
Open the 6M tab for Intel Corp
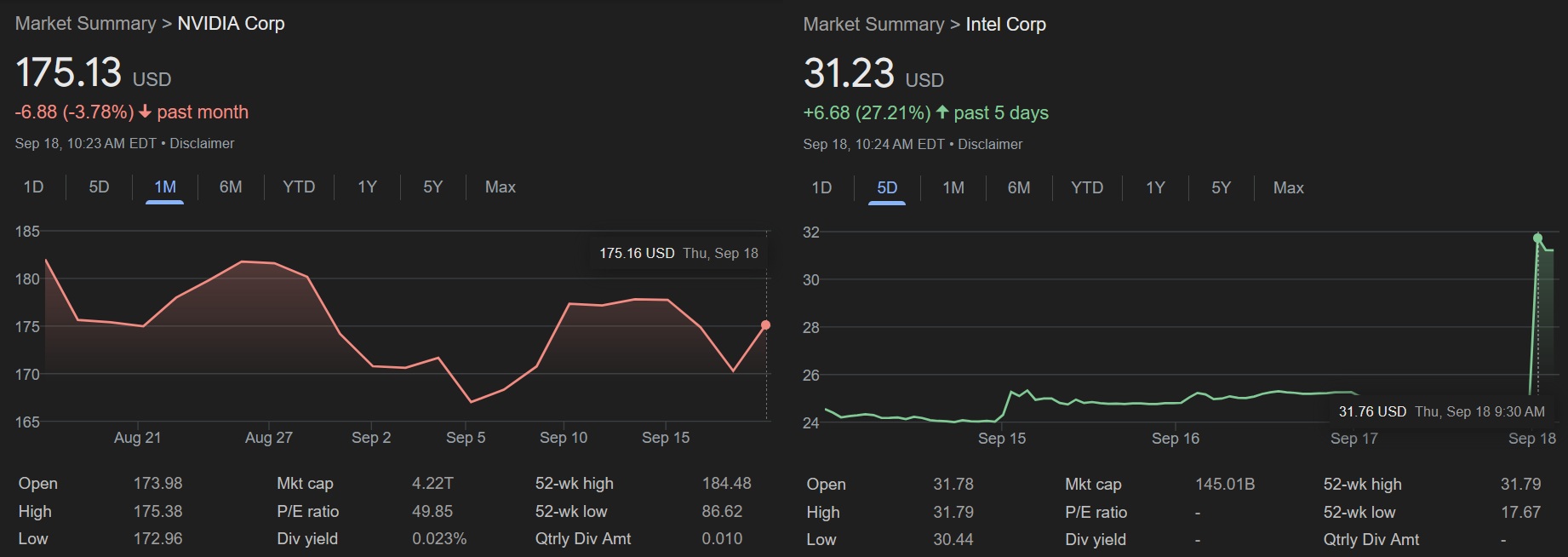tap(1019, 188)
